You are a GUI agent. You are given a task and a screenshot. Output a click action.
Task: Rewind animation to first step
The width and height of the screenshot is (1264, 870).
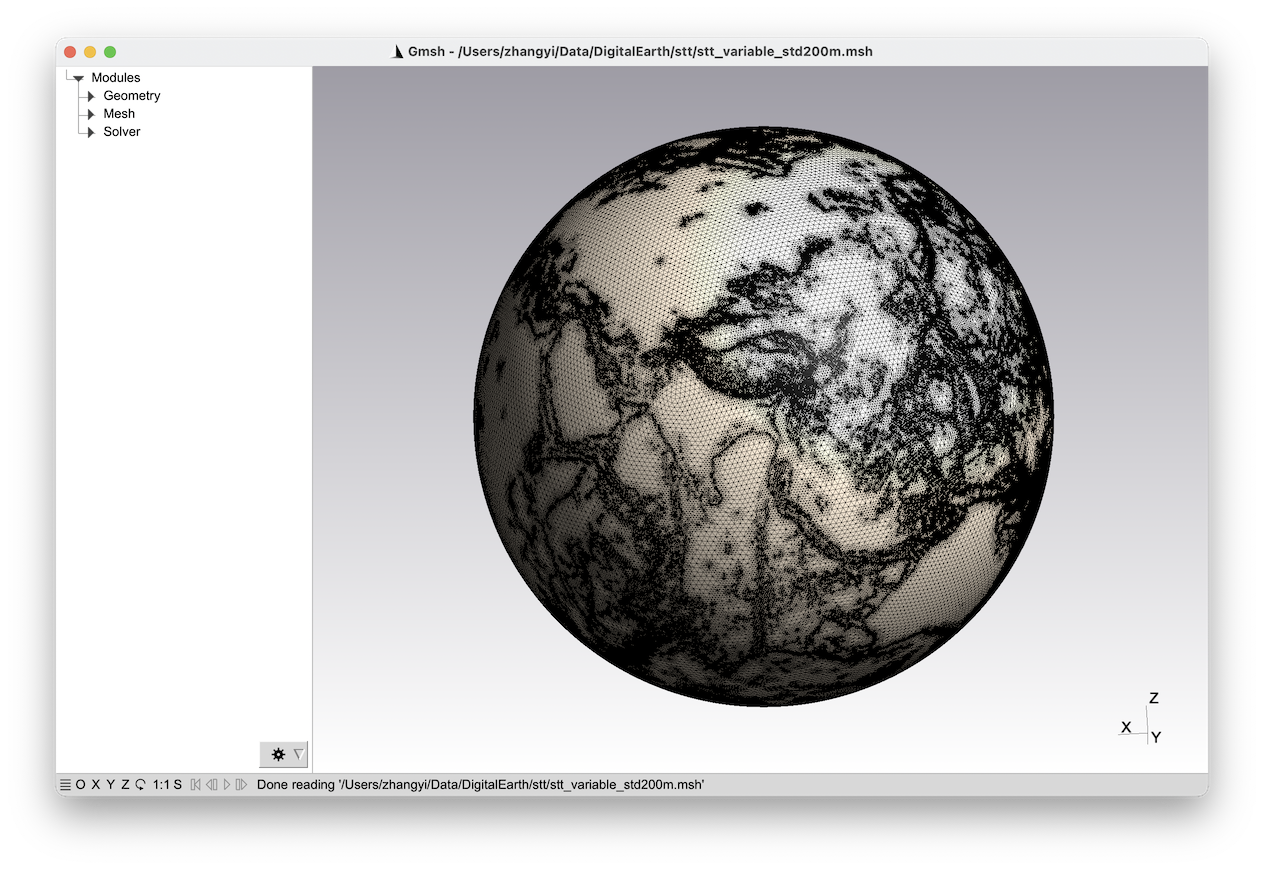point(196,785)
